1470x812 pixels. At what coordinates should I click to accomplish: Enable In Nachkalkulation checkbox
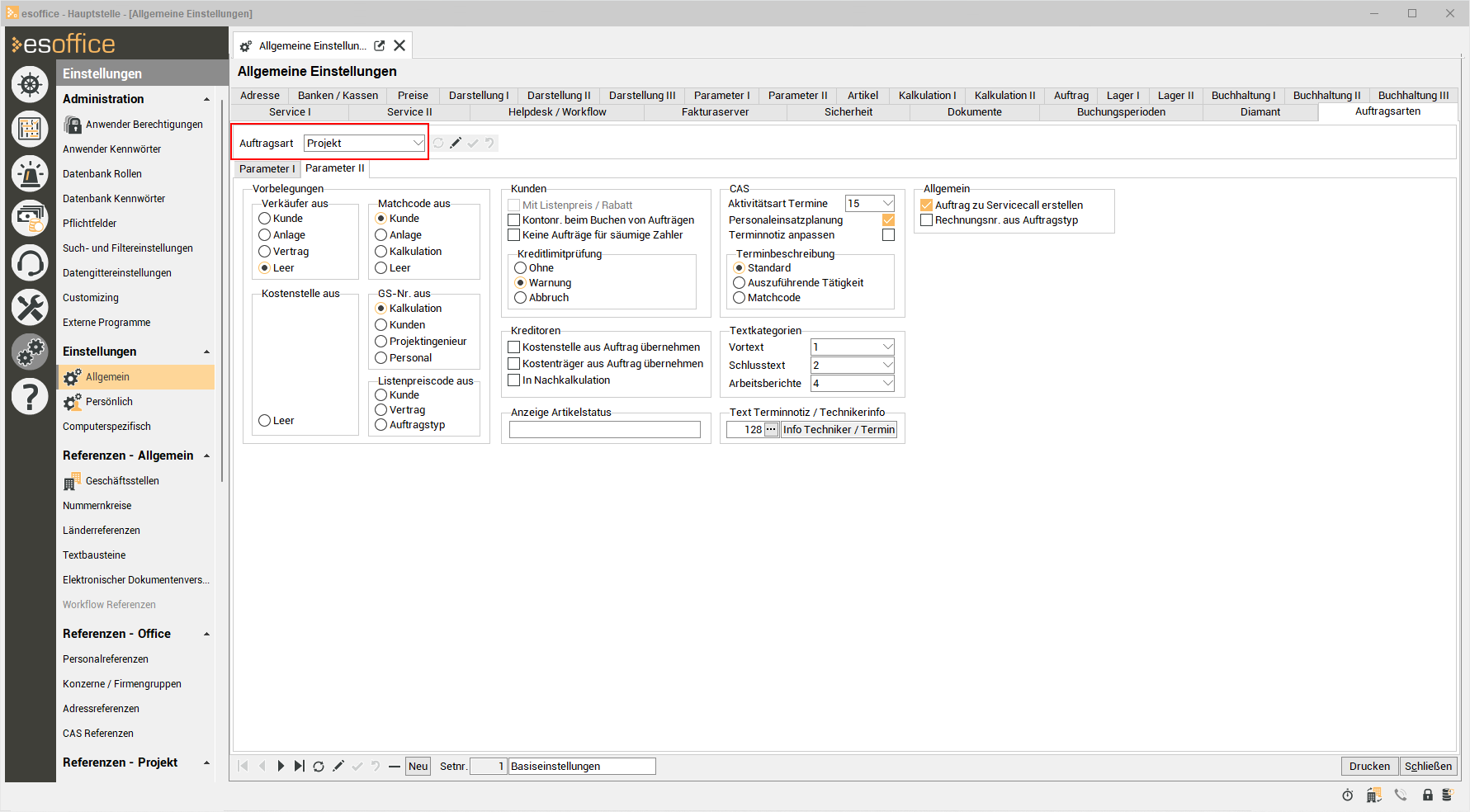pyautogui.click(x=513, y=380)
